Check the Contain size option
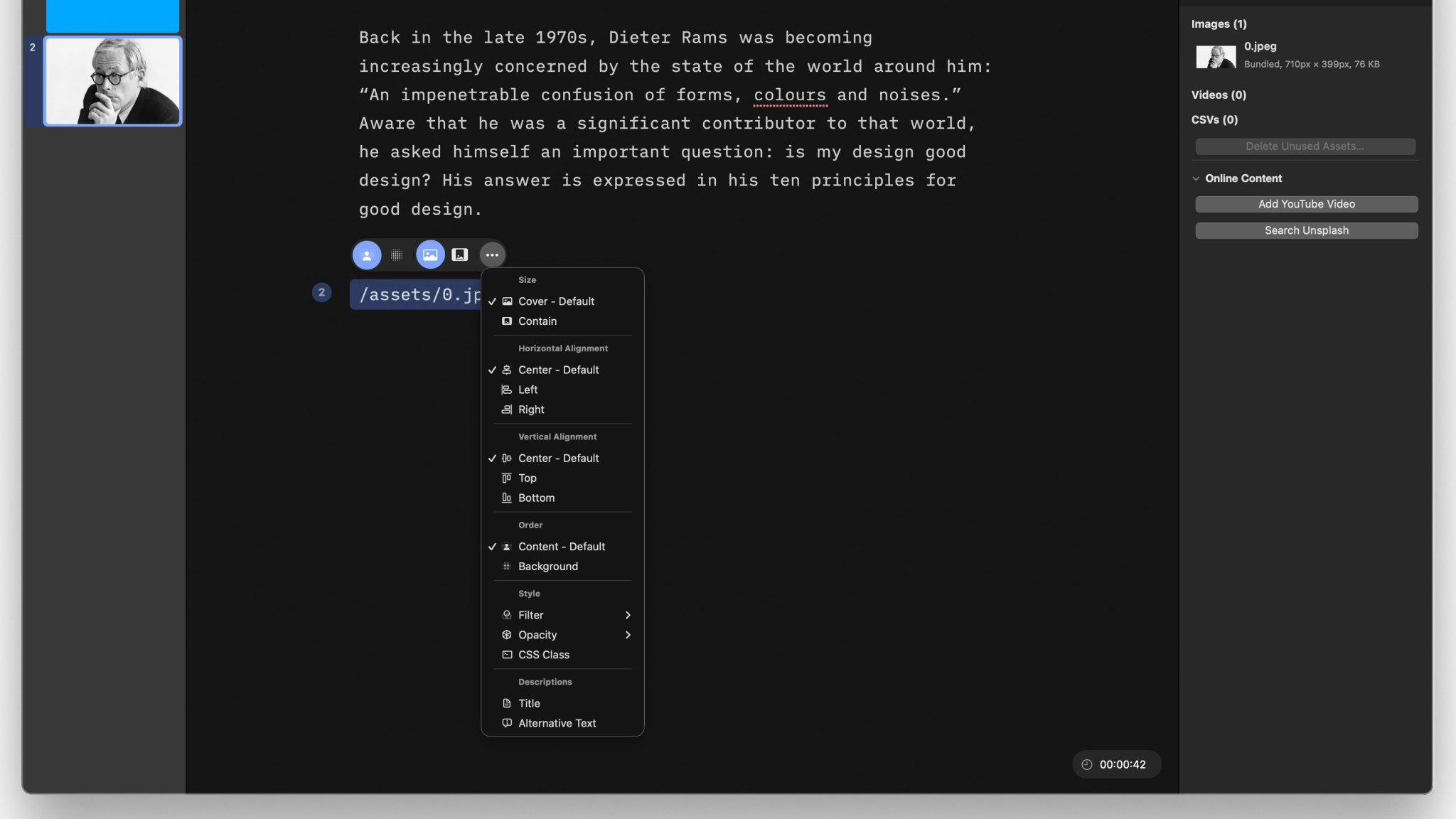1456x819 pixels. click(537, 321)
